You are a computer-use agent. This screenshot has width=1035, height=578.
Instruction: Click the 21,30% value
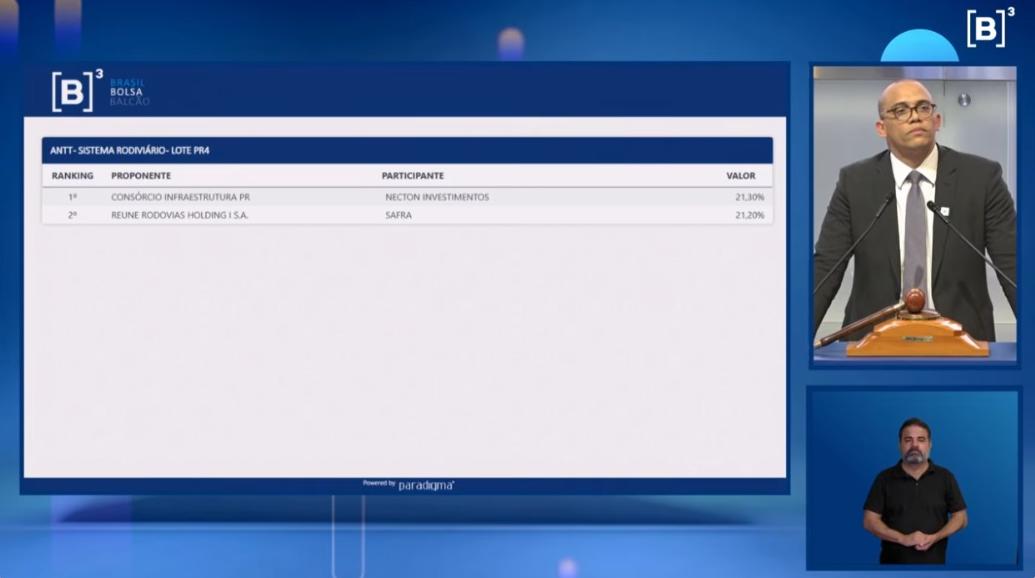point(749,197)
